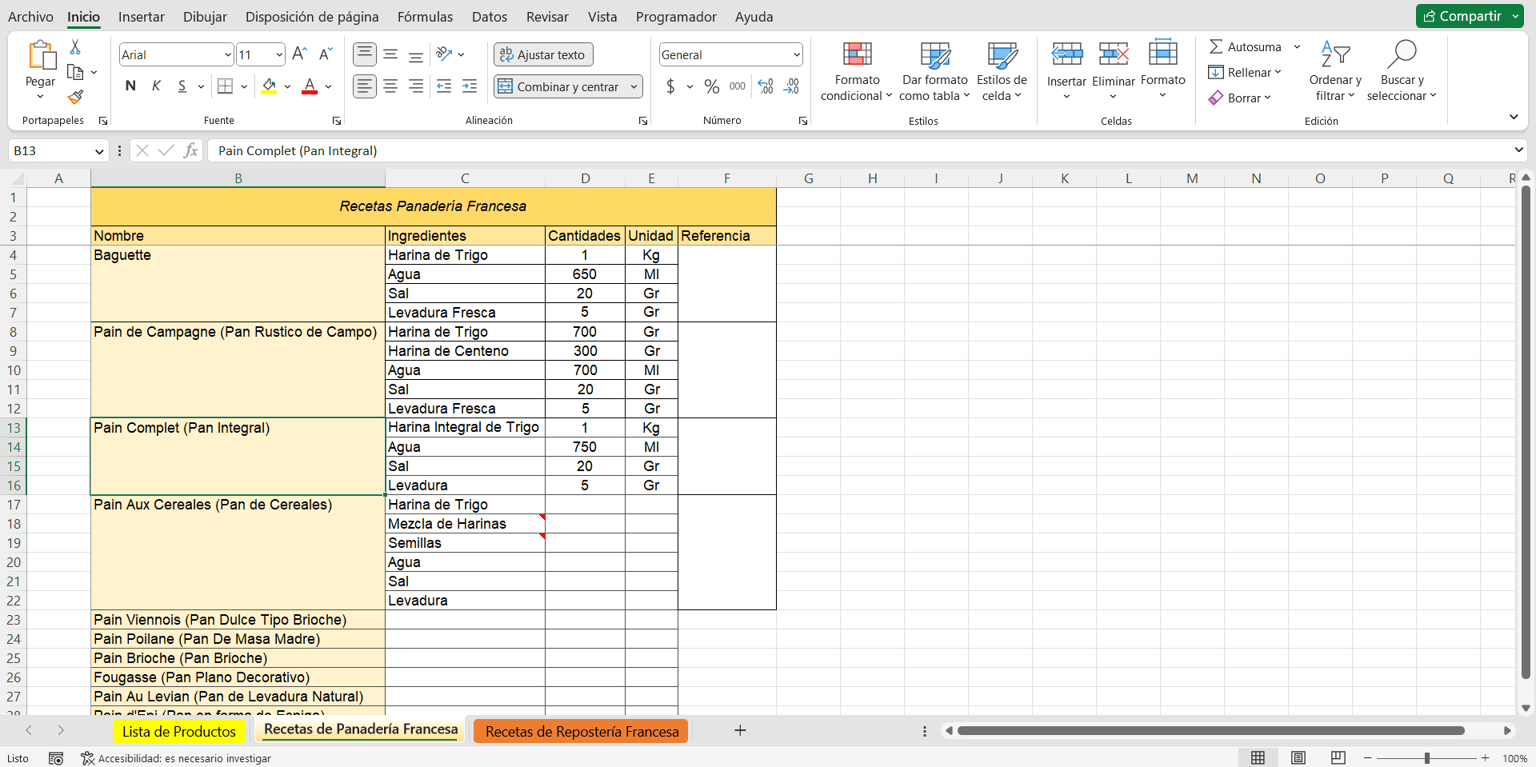Switch to the Datos tab

489,17
